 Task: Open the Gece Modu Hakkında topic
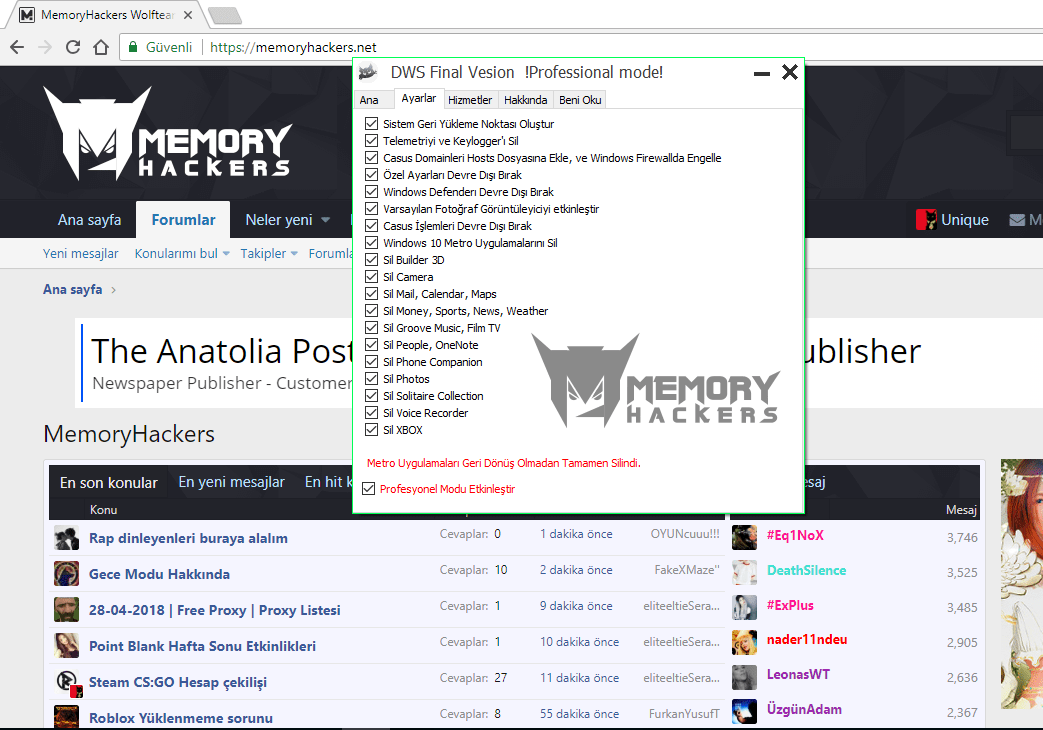point(160,574)
